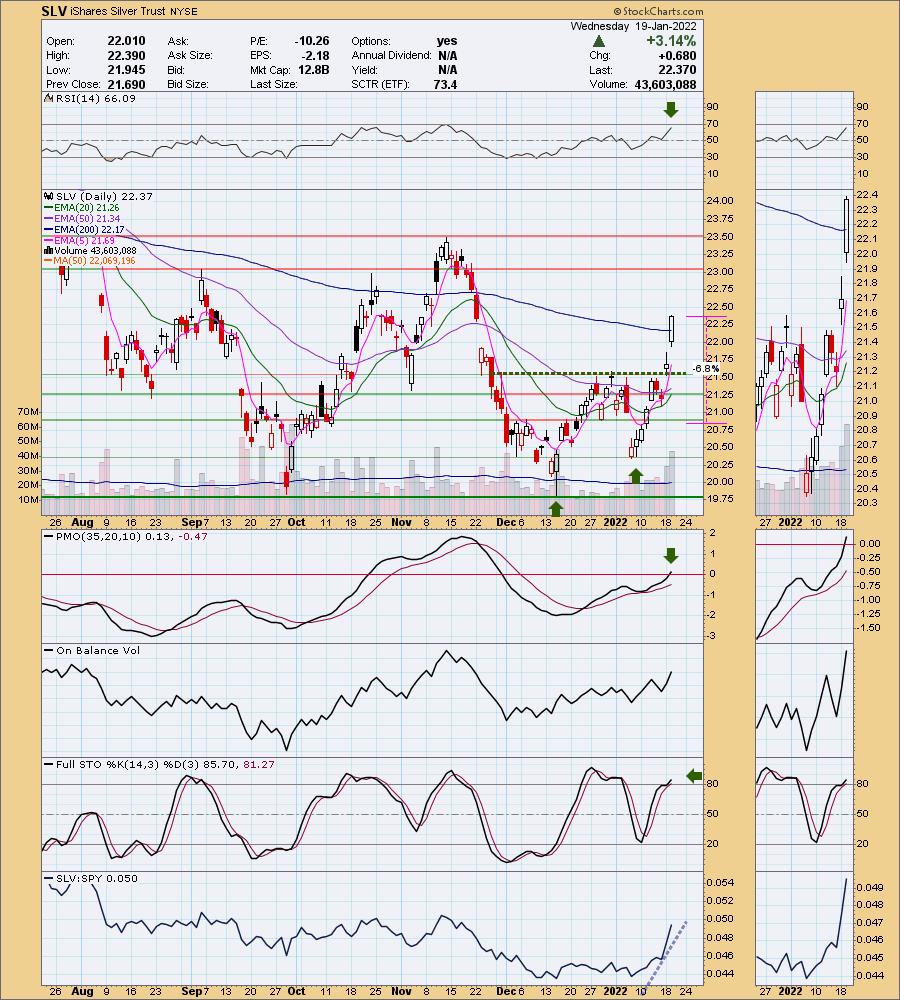Screen dimensions: 900x1000
Task: Click the 70M volume axis label
Action: [29, 412]
